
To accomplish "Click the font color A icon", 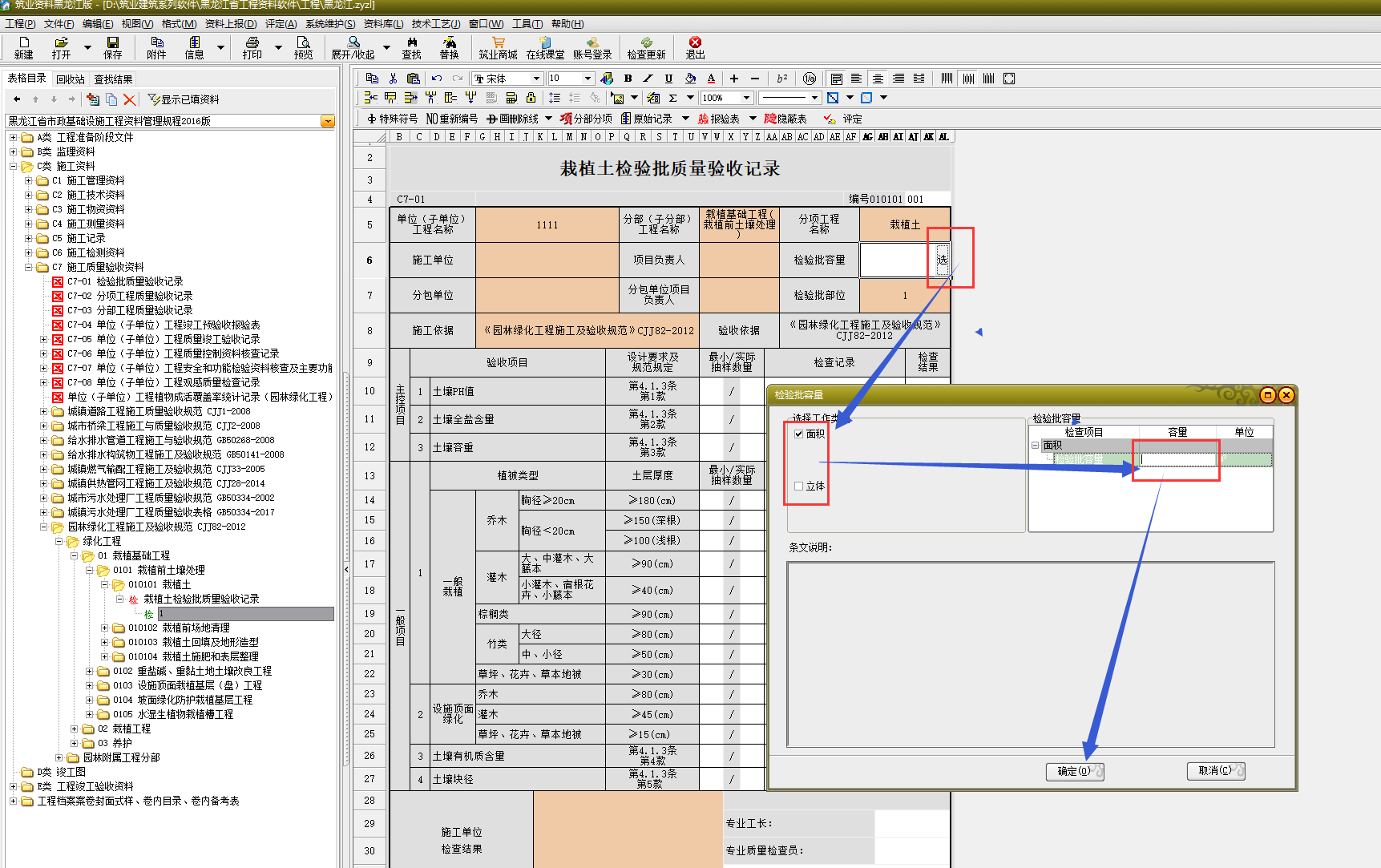I will click(711, 79).
